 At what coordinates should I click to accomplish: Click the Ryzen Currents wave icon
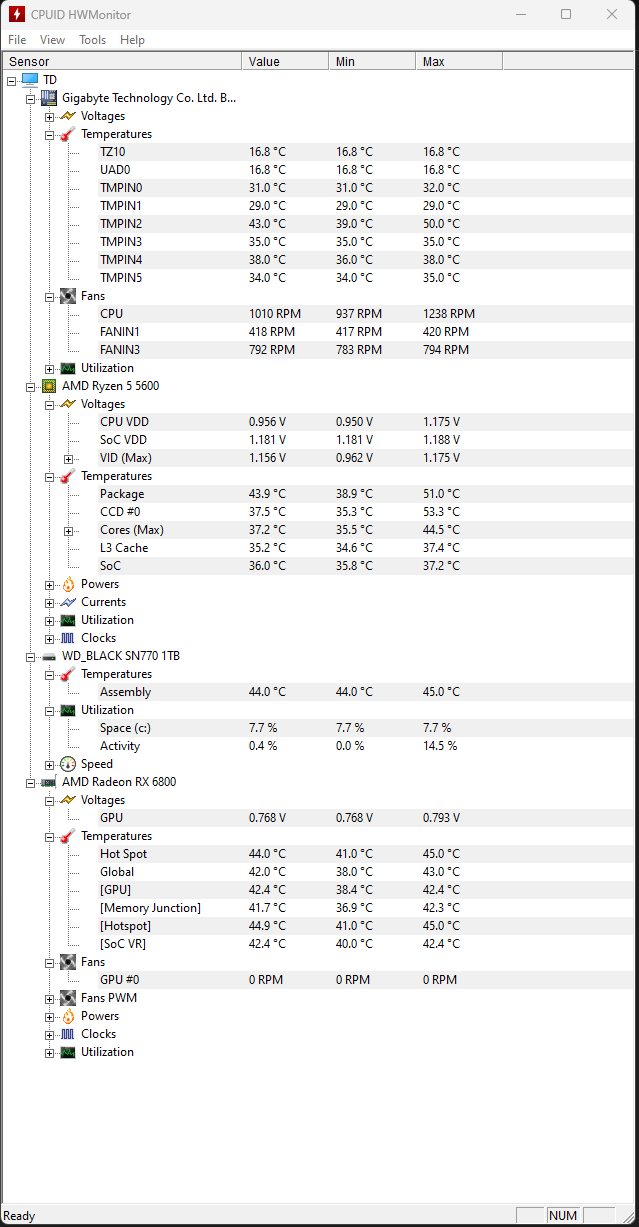67,602
